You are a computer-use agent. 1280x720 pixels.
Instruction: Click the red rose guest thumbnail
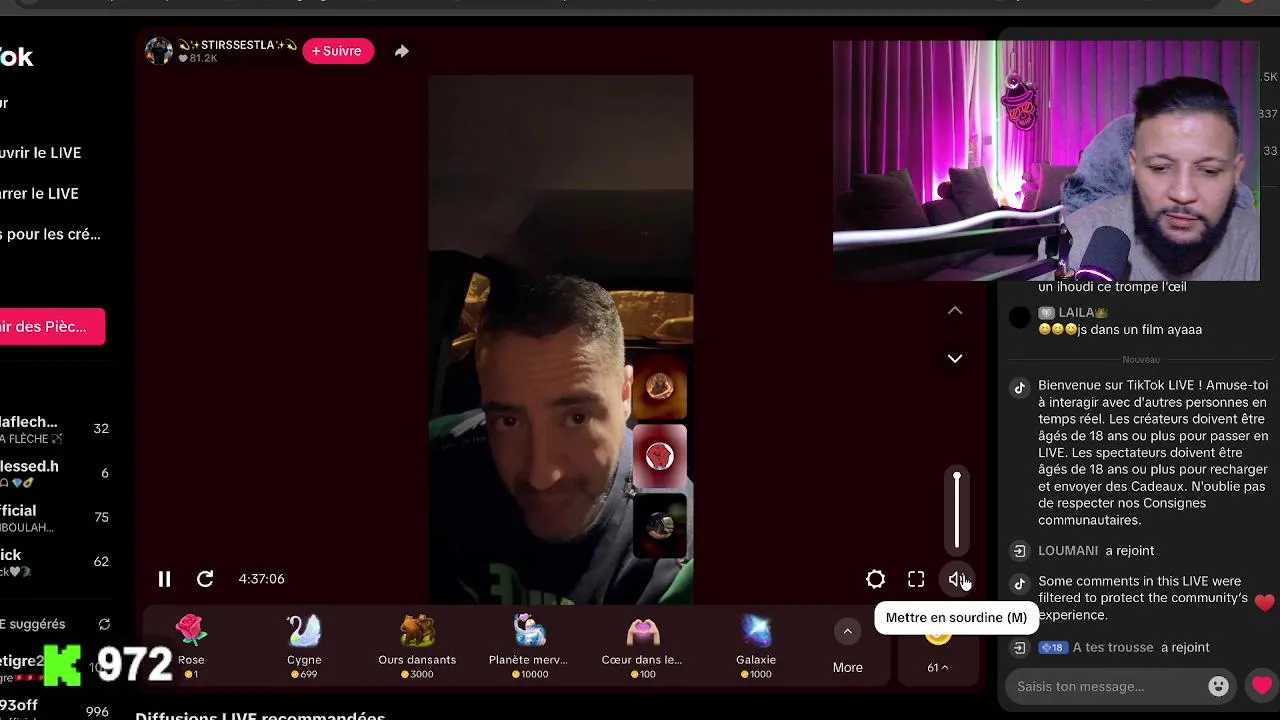[x=659, y=456]
